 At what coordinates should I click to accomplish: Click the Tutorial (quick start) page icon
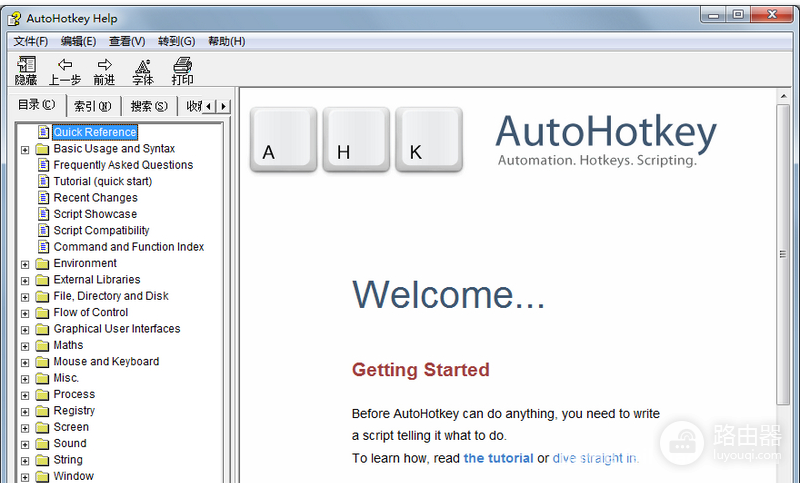tap(44, 181)
